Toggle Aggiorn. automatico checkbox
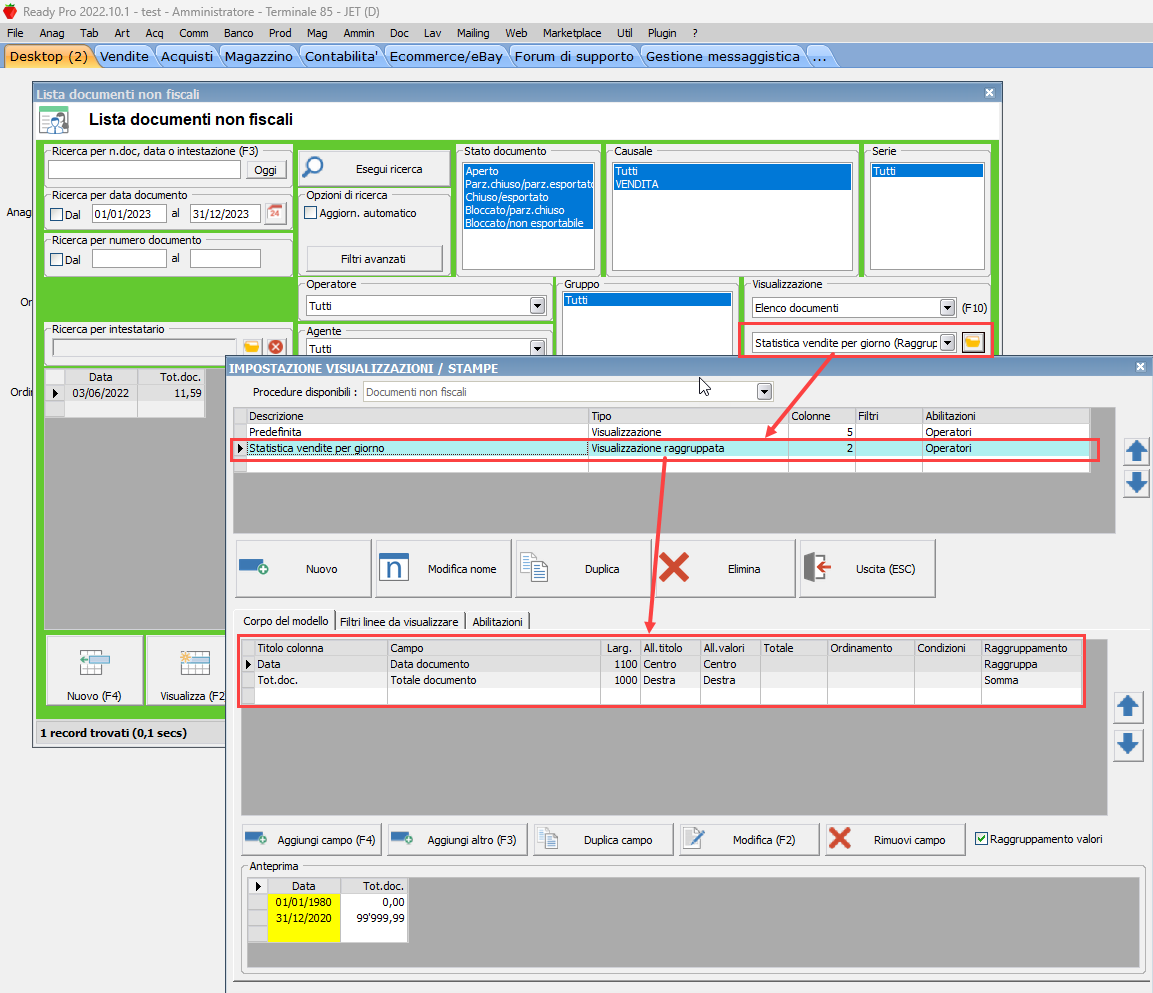This screenshot has width=1153, height=993. (x=311, y=213)
